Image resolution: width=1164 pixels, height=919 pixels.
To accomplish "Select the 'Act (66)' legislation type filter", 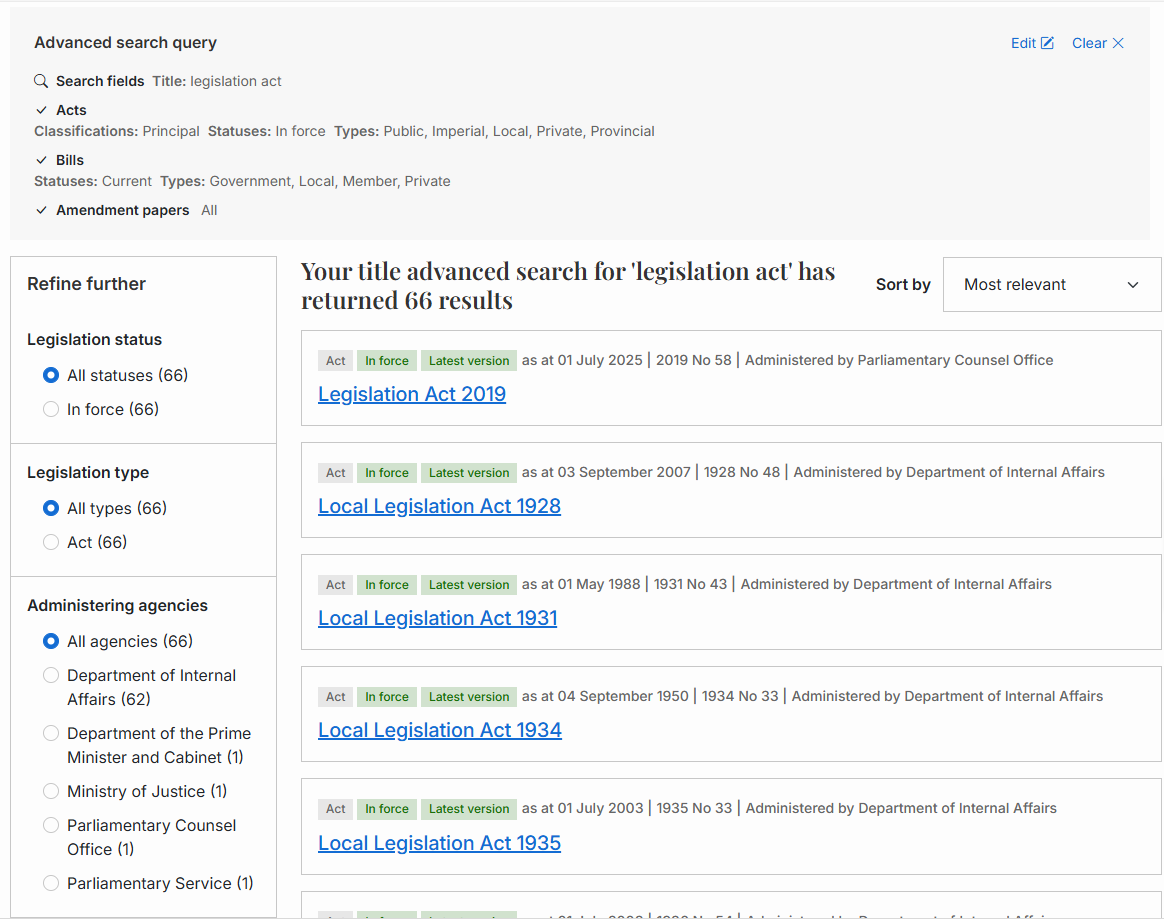I will click(x=51, y=542).
